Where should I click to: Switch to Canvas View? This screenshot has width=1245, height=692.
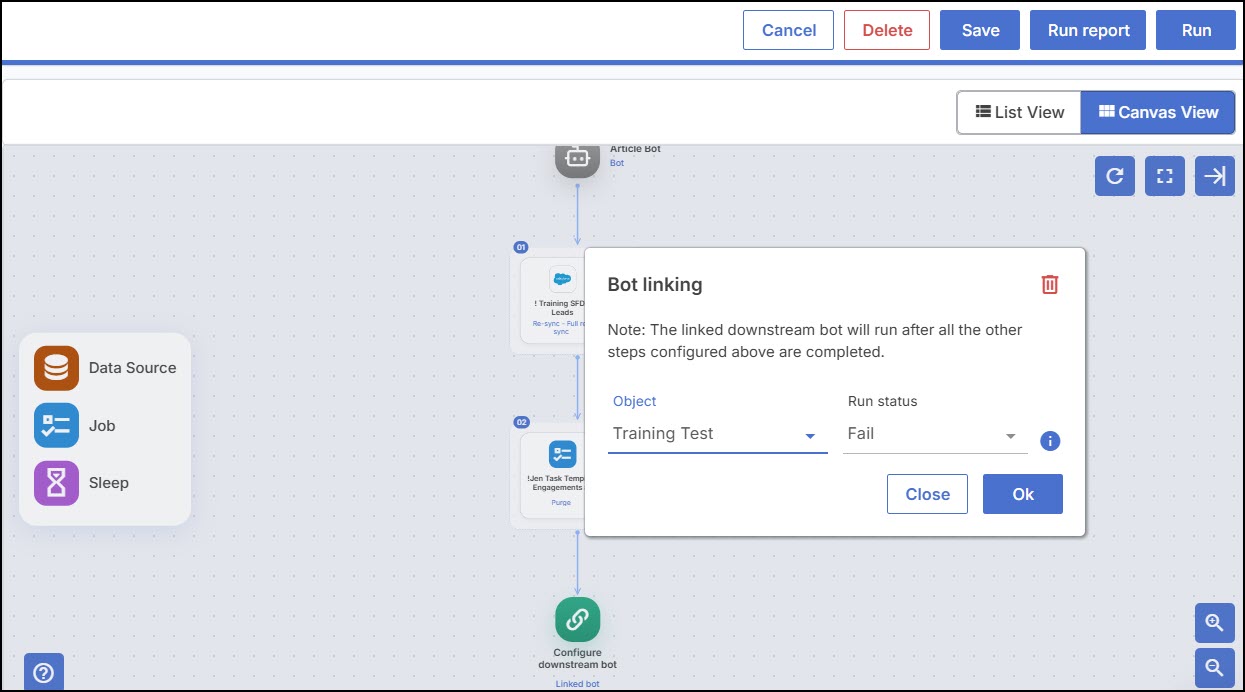pyautogui.click(x=1158, y=112)
